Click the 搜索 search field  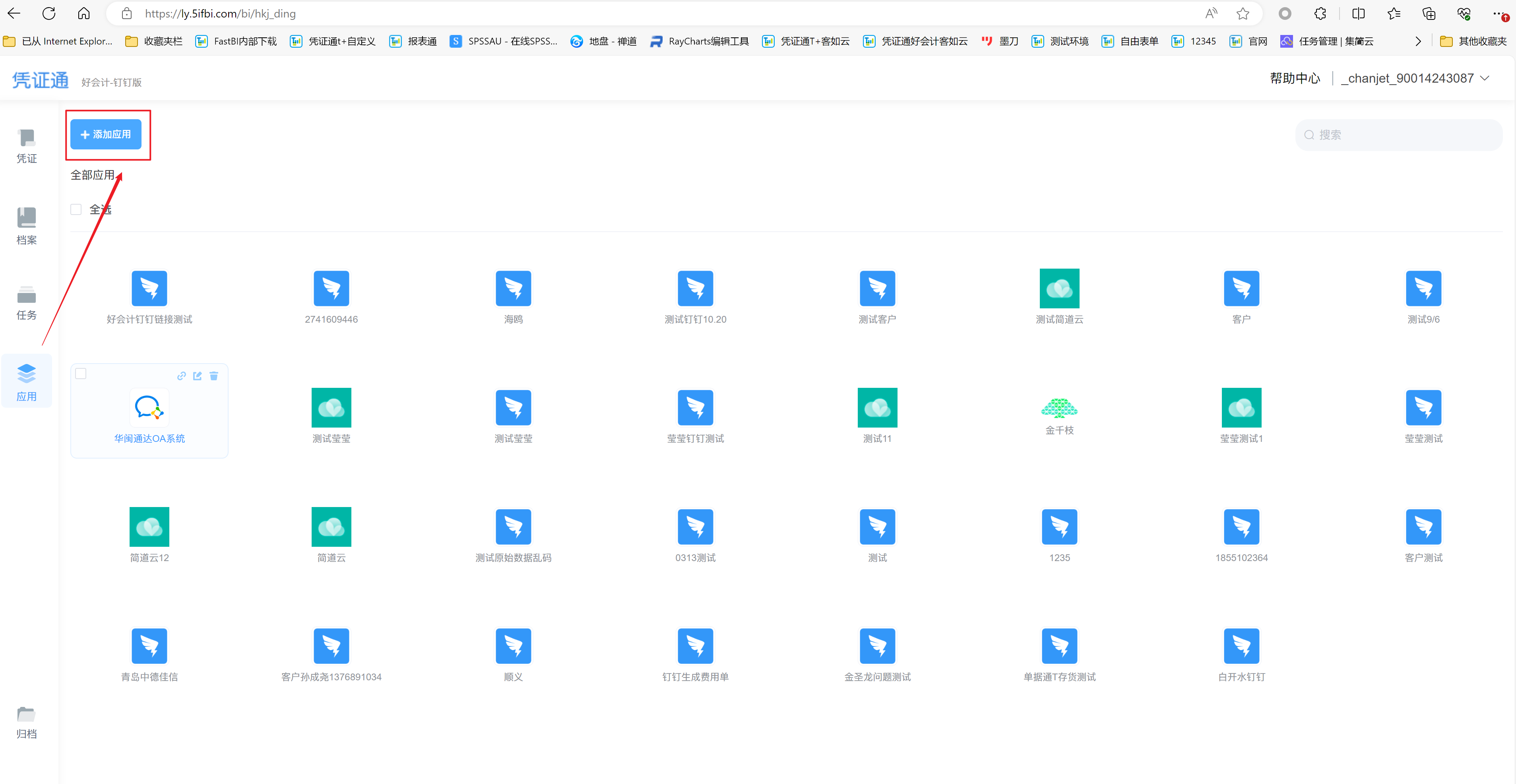1398,135
